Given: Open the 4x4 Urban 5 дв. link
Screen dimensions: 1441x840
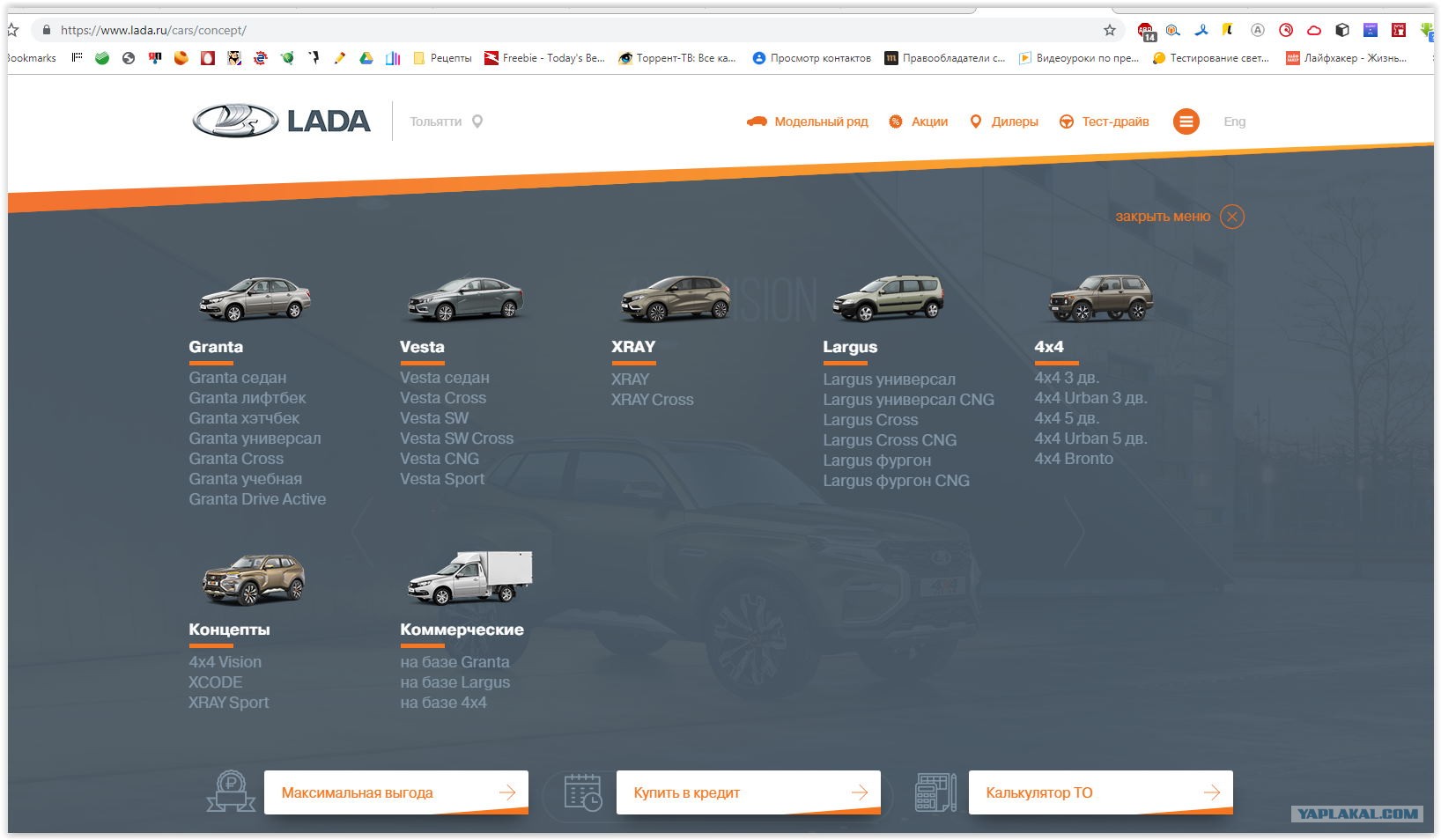Looking at the screenshot, I should [x=1090, y=438].
